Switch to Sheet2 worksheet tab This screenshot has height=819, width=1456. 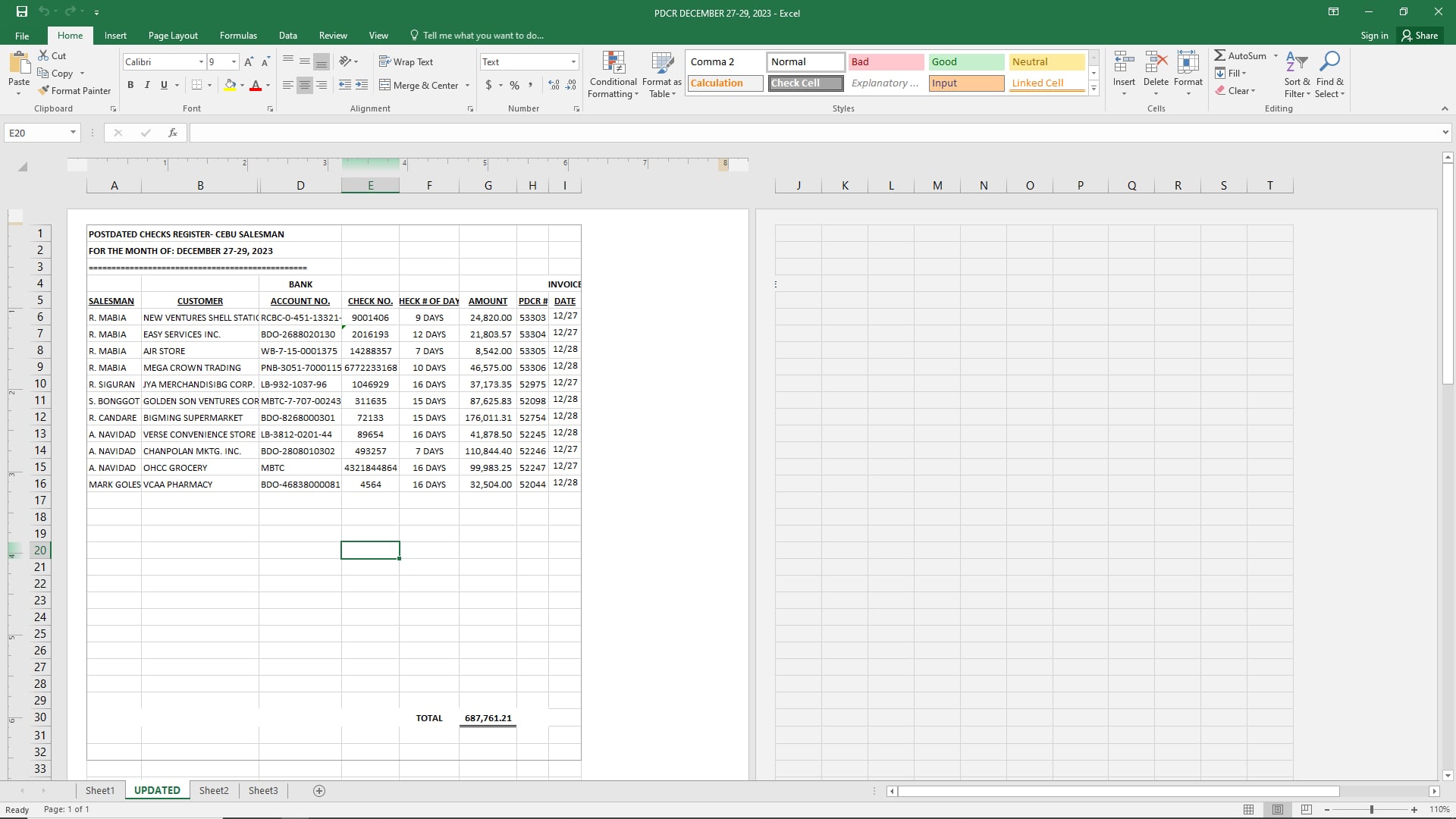click(214, 790)
